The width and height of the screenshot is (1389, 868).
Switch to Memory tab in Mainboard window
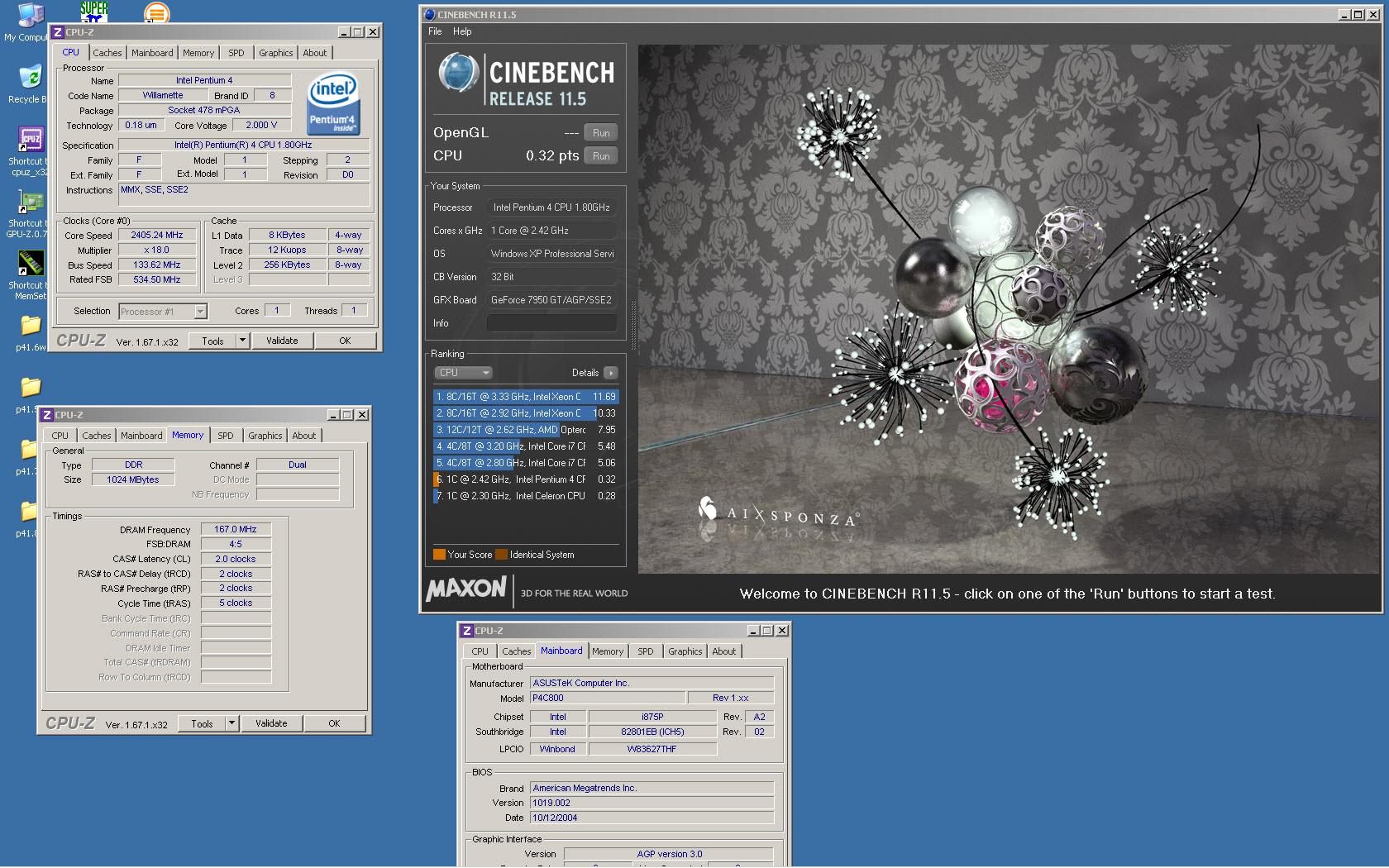point(608,651)
